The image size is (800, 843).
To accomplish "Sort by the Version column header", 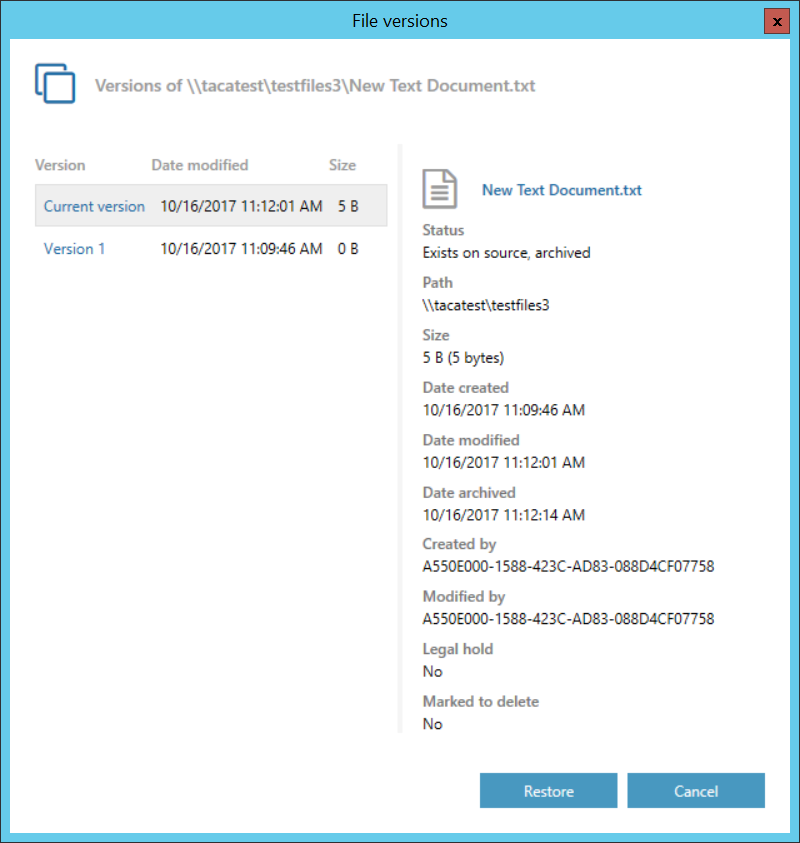I will point(60,165).
